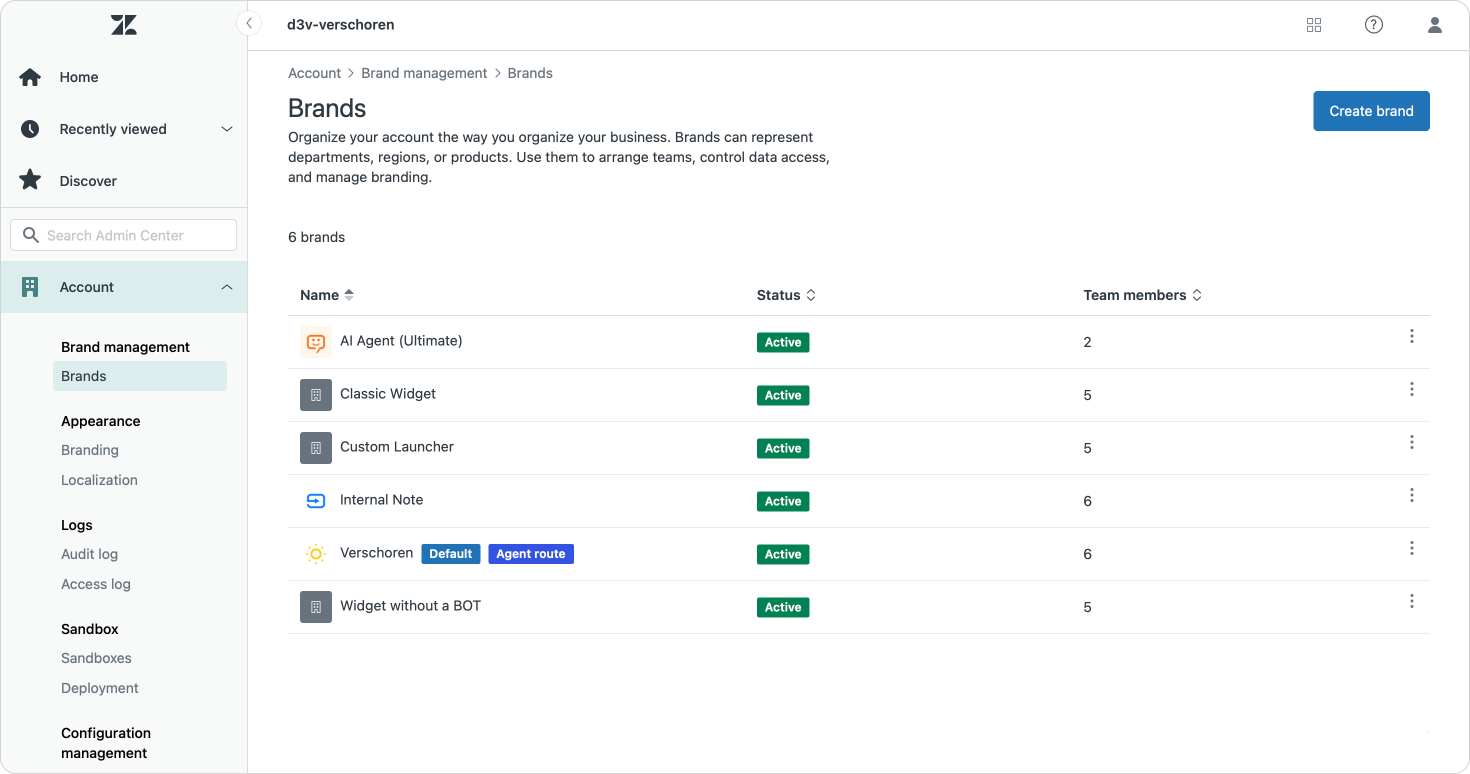Viewport: 1470px width, 774px height.
Task: Open the Zendesk products grid icon
Action: [1314, 25]
